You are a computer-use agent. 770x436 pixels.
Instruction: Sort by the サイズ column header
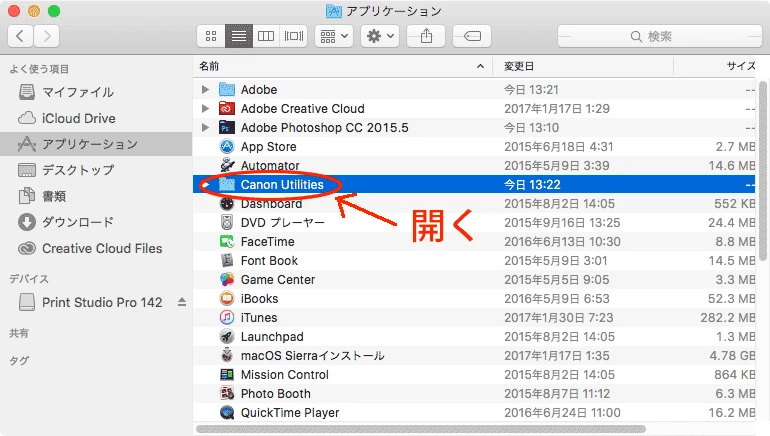click(x=715, y=66)
